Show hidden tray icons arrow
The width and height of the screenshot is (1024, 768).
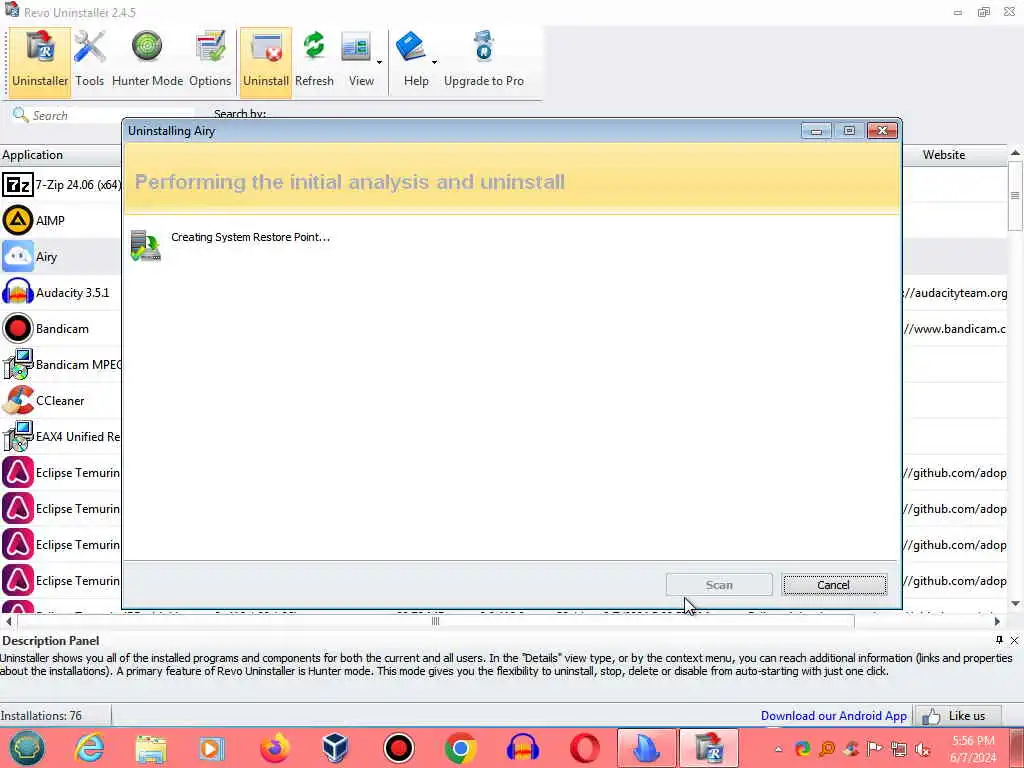tap(778, 749)
